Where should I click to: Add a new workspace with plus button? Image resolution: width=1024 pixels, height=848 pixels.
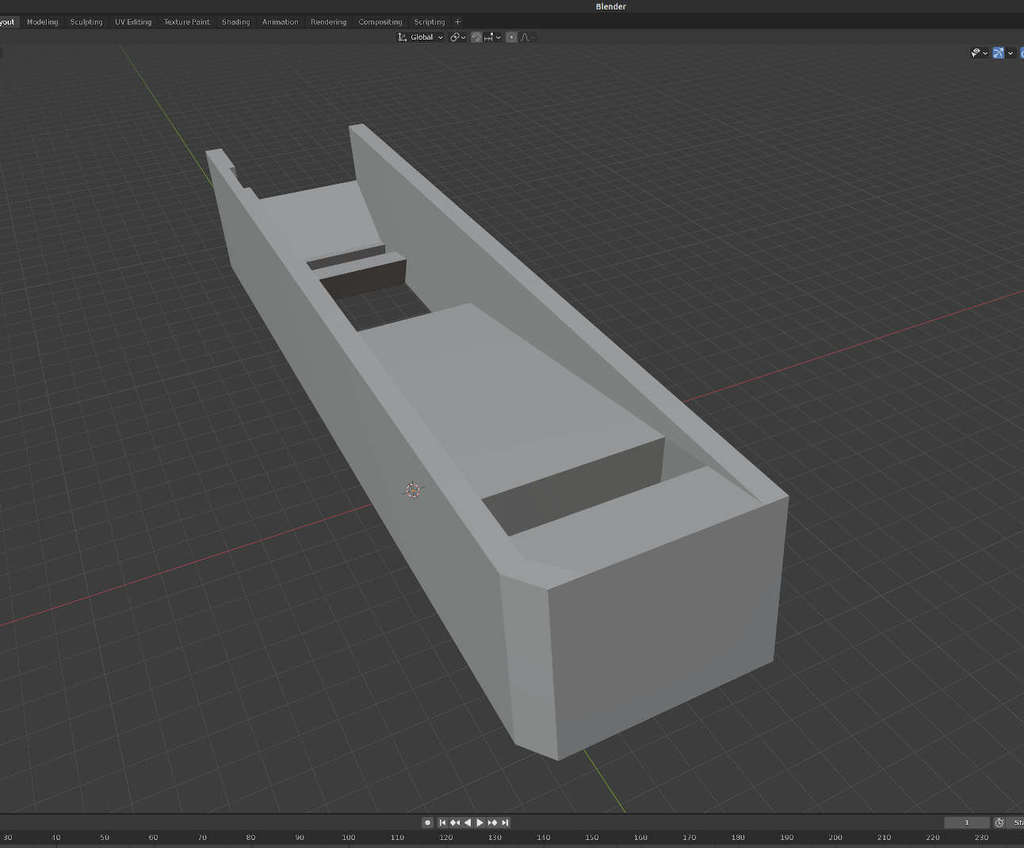pyautogui.click(x=458, y=21)
